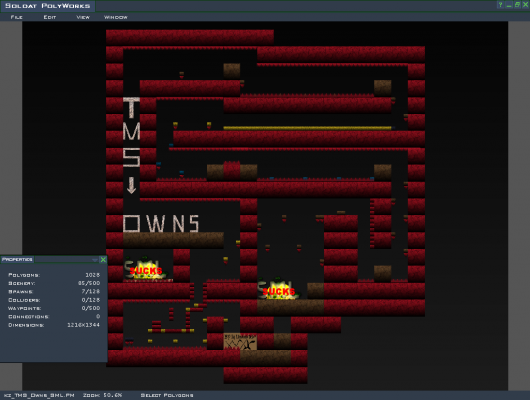Restore down the PolyWorks window

pyautogui.click(x=517, y=5)
